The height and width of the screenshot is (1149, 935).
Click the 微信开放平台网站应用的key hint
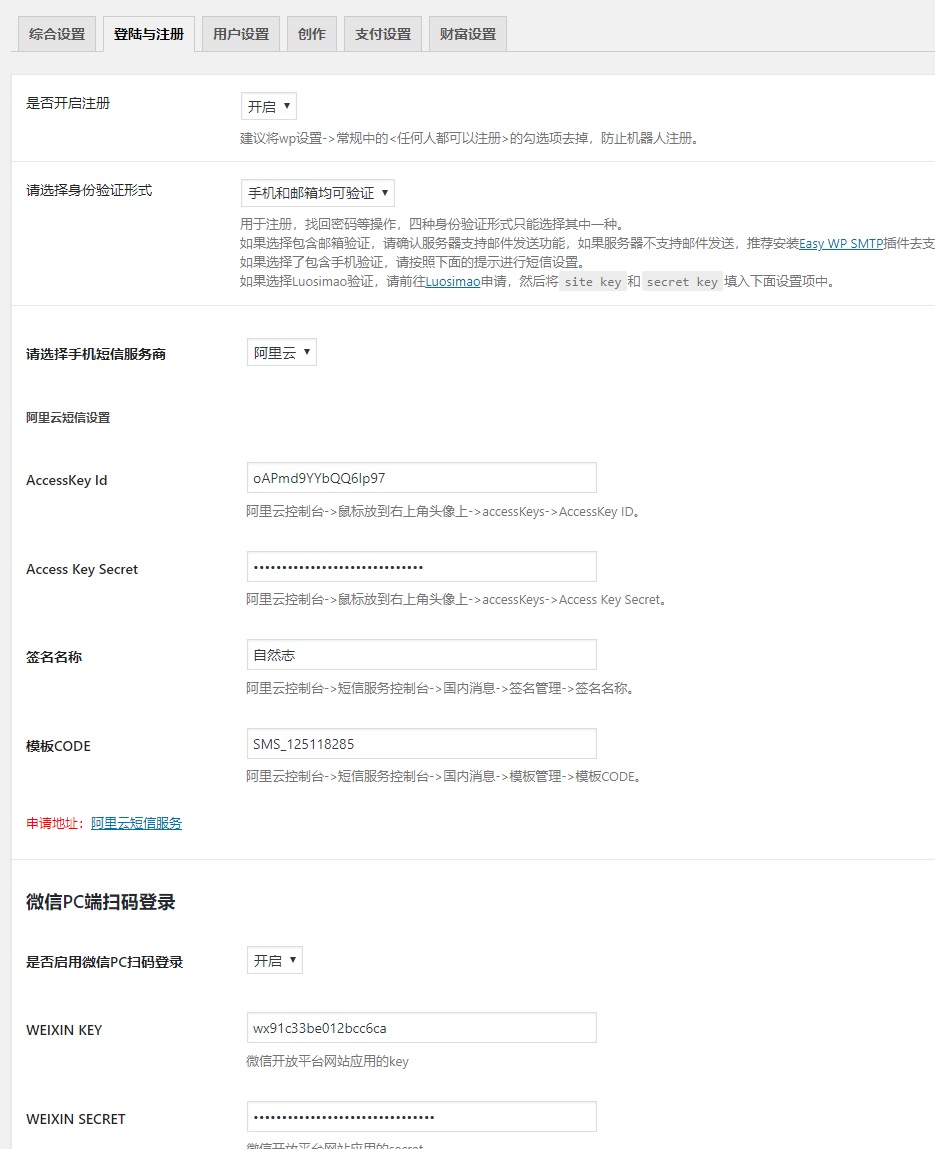point(328,1061)
